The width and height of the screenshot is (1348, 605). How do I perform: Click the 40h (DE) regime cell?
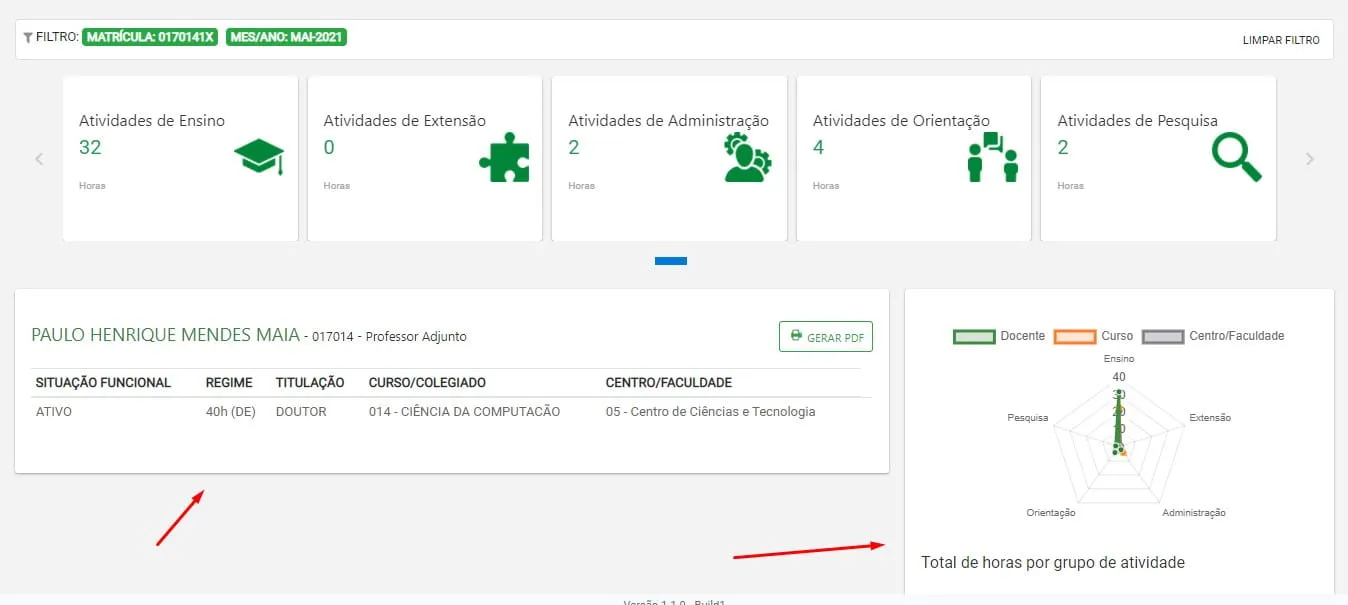pyautogui.click(x=231, y=411)
